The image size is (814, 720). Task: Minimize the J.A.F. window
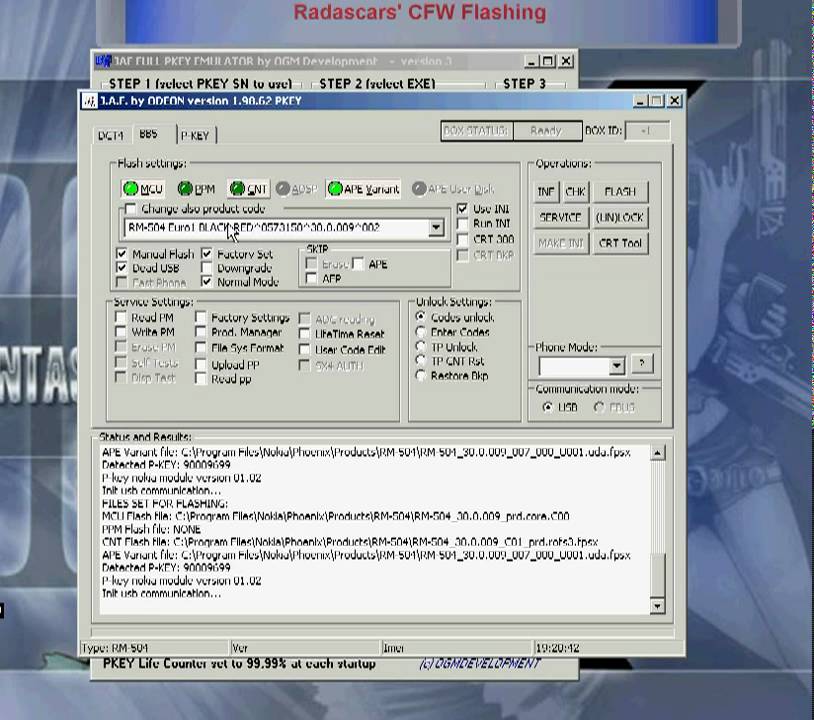click(640, 101)
